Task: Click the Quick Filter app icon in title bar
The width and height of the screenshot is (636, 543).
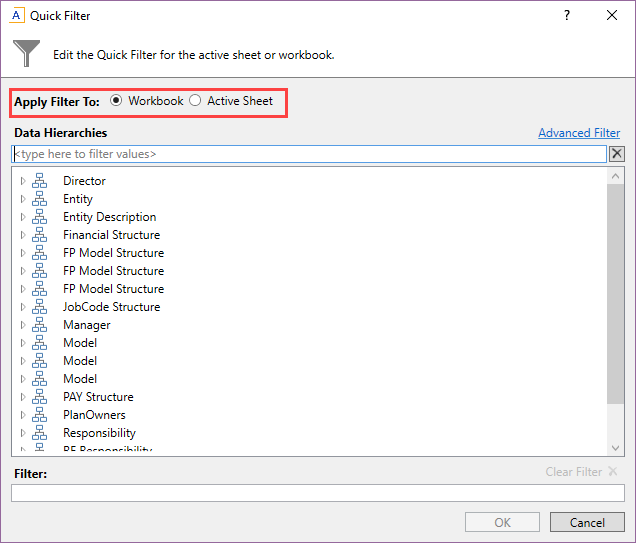Action: tap(17, 16)
